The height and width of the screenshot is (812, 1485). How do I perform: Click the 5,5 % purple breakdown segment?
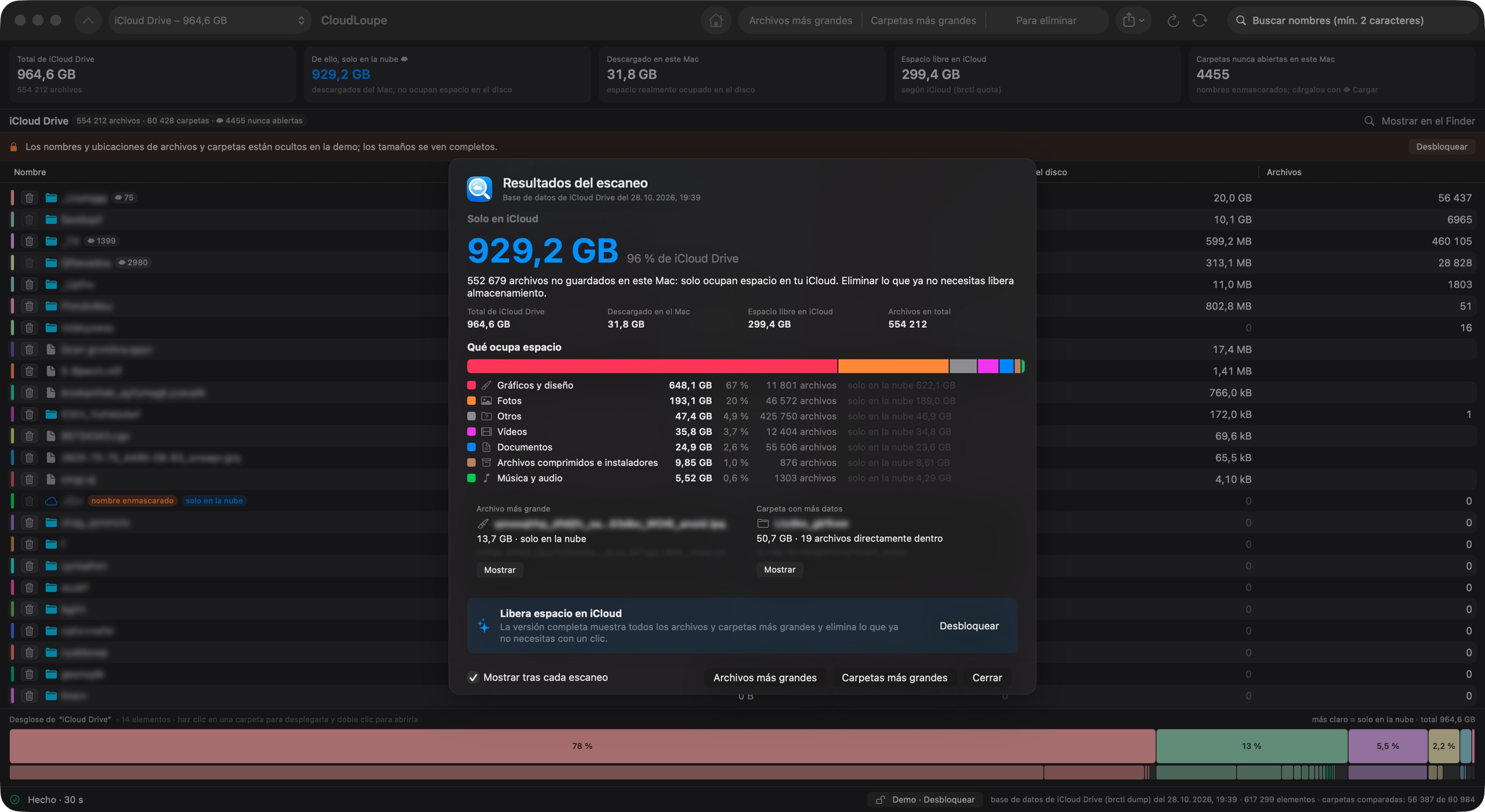click(x=1388, y=746)
